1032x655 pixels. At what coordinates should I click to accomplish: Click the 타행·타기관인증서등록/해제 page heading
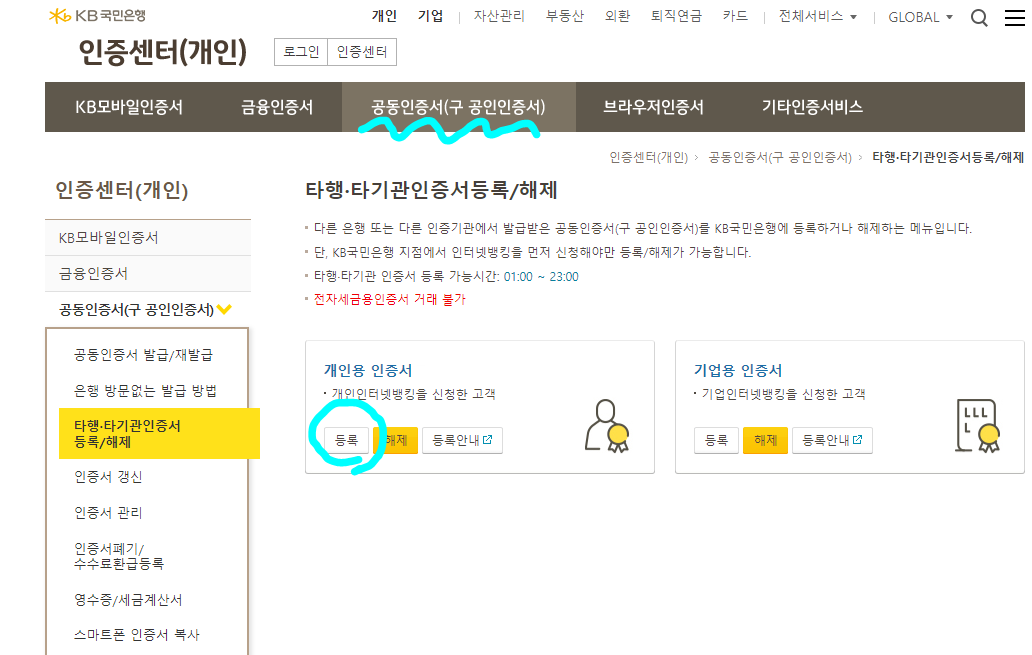pos(431,191)
